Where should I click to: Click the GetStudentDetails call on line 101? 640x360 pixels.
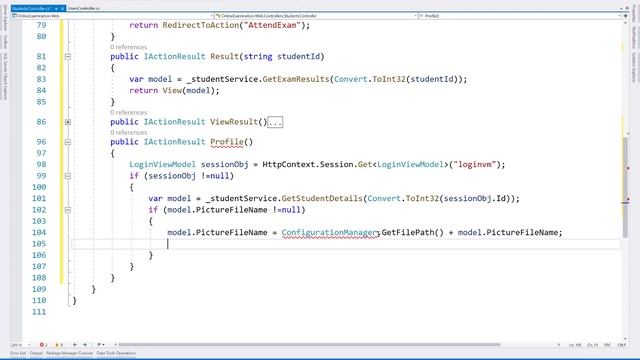322,198
